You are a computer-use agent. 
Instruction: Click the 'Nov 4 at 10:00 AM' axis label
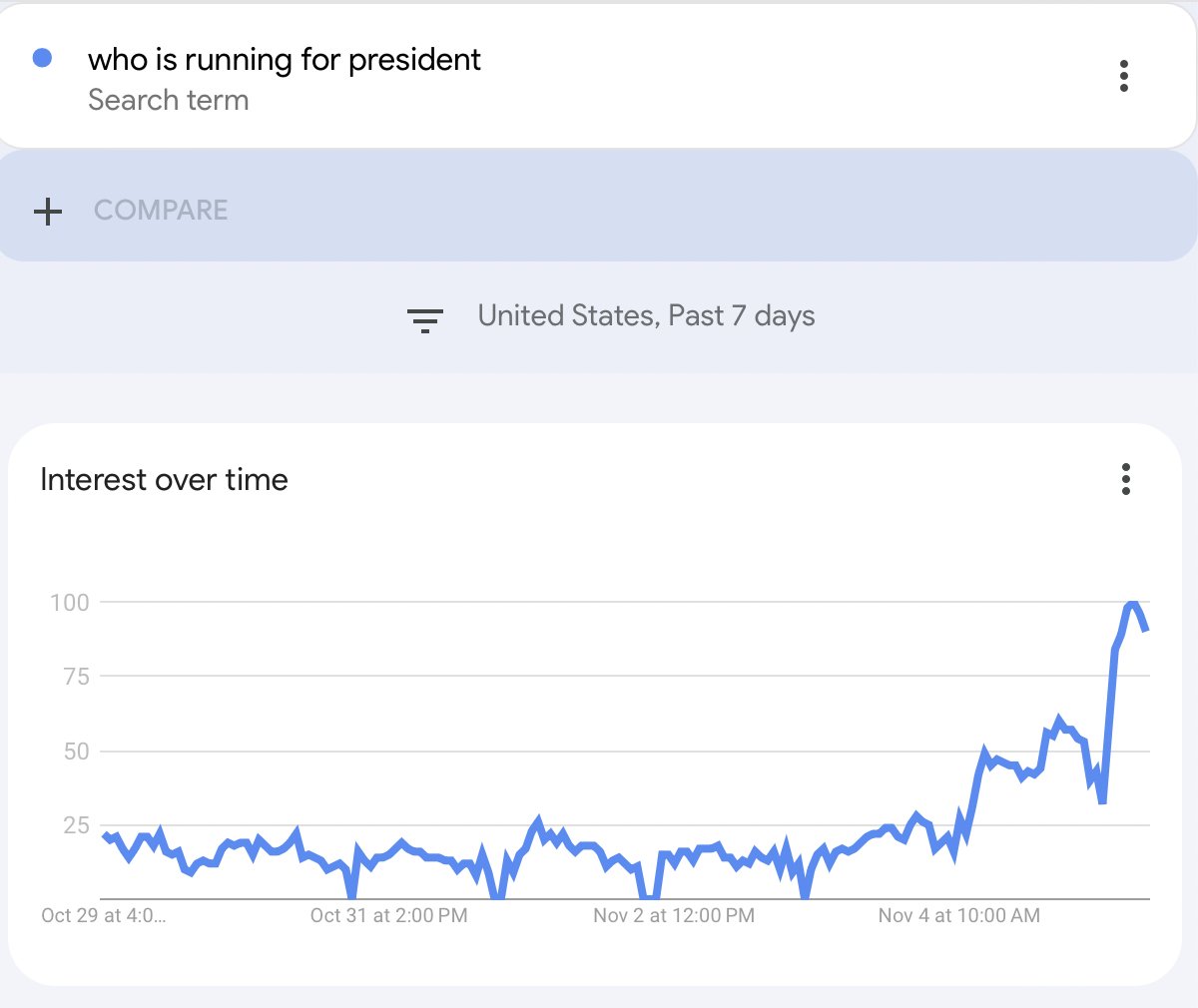[958, 915]
